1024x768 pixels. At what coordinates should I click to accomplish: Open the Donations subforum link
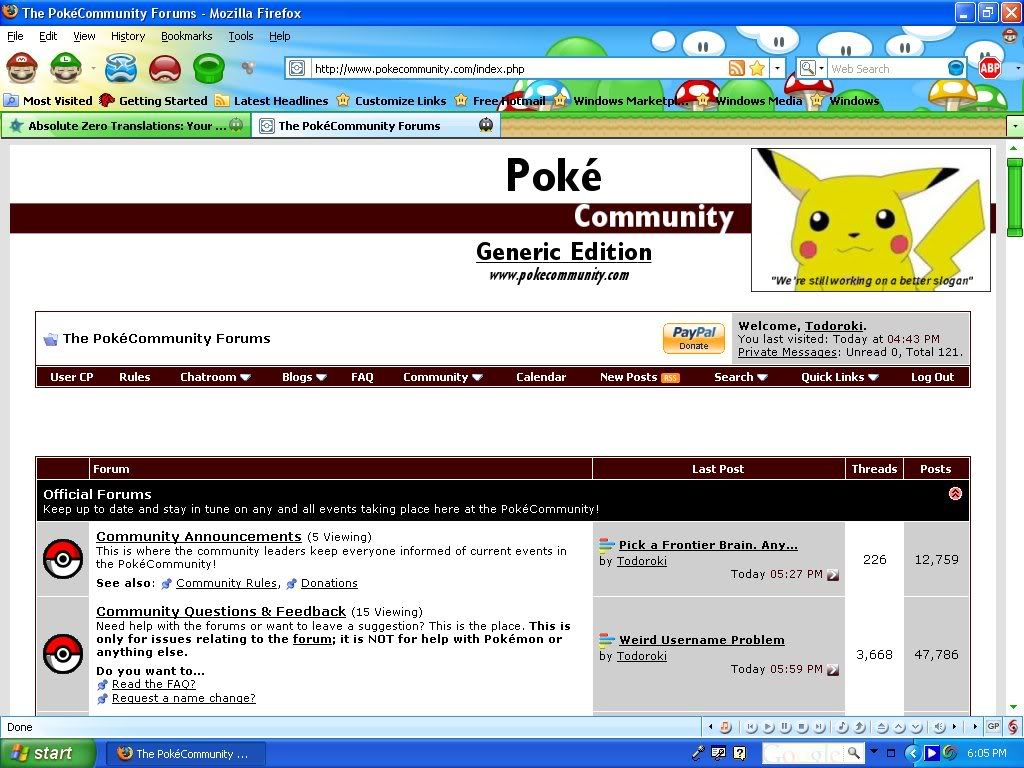click(329, 583)
